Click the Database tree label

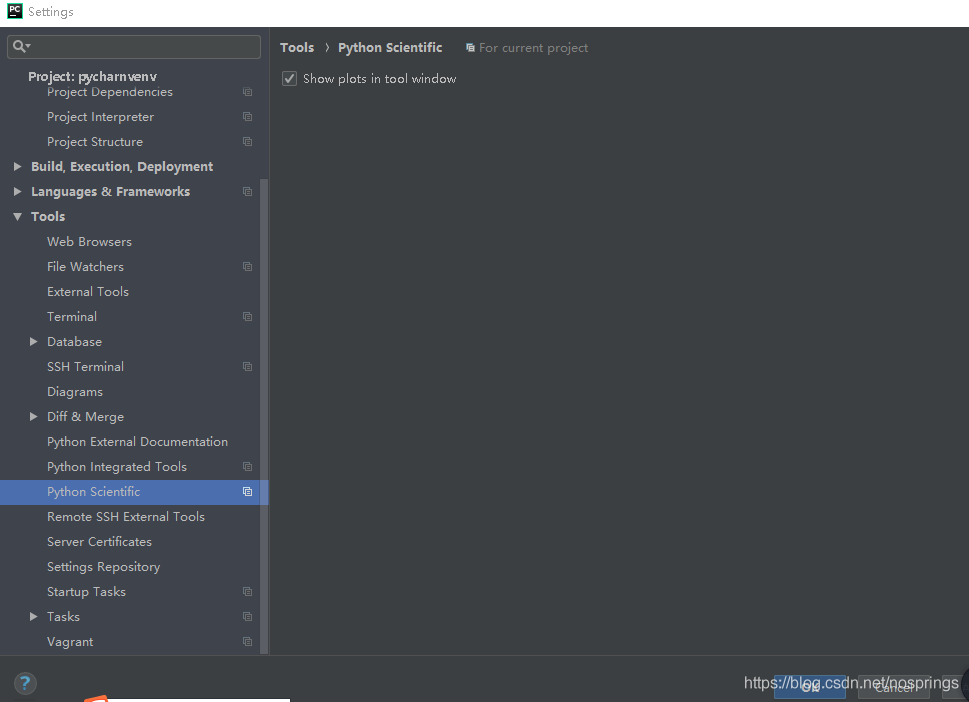tap(74, 341)
